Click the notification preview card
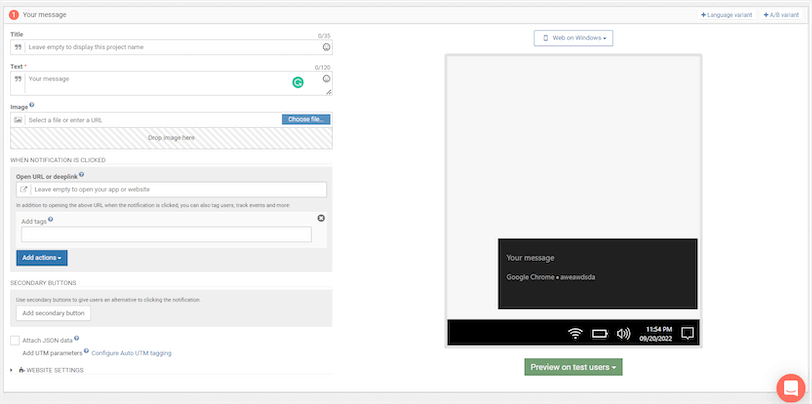Viewport: 812px width, 404px height. pyautogui.click(x=598, y=273)
